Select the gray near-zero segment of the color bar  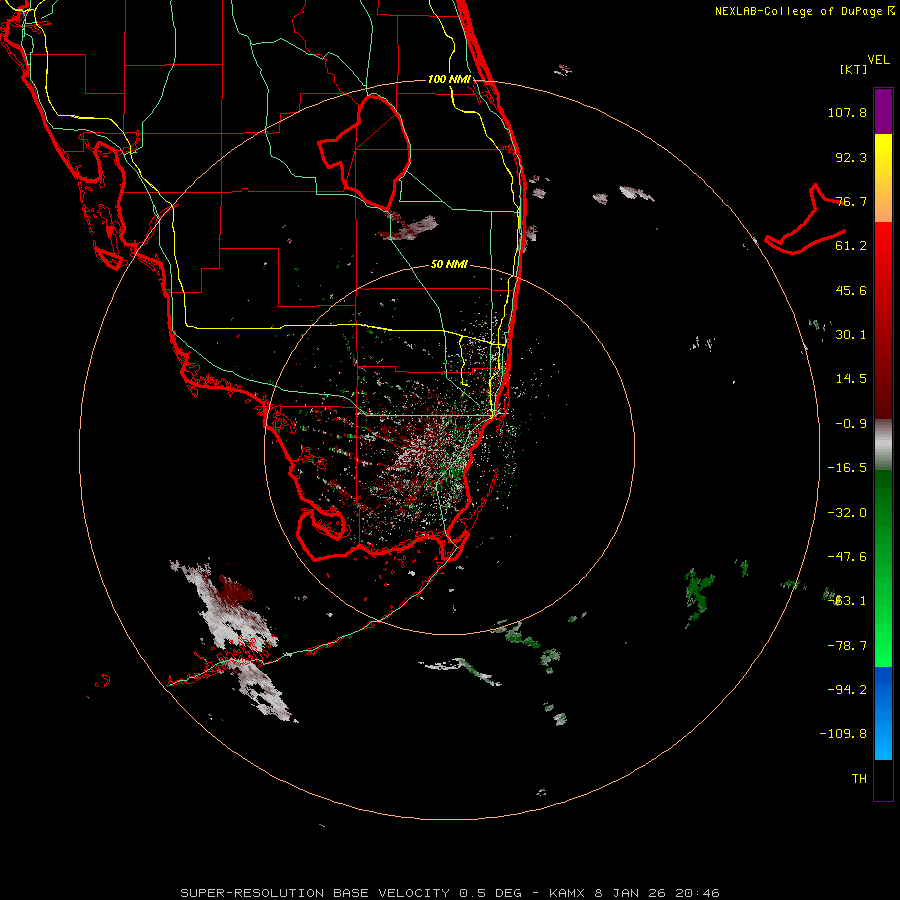(x=883, y=445)
